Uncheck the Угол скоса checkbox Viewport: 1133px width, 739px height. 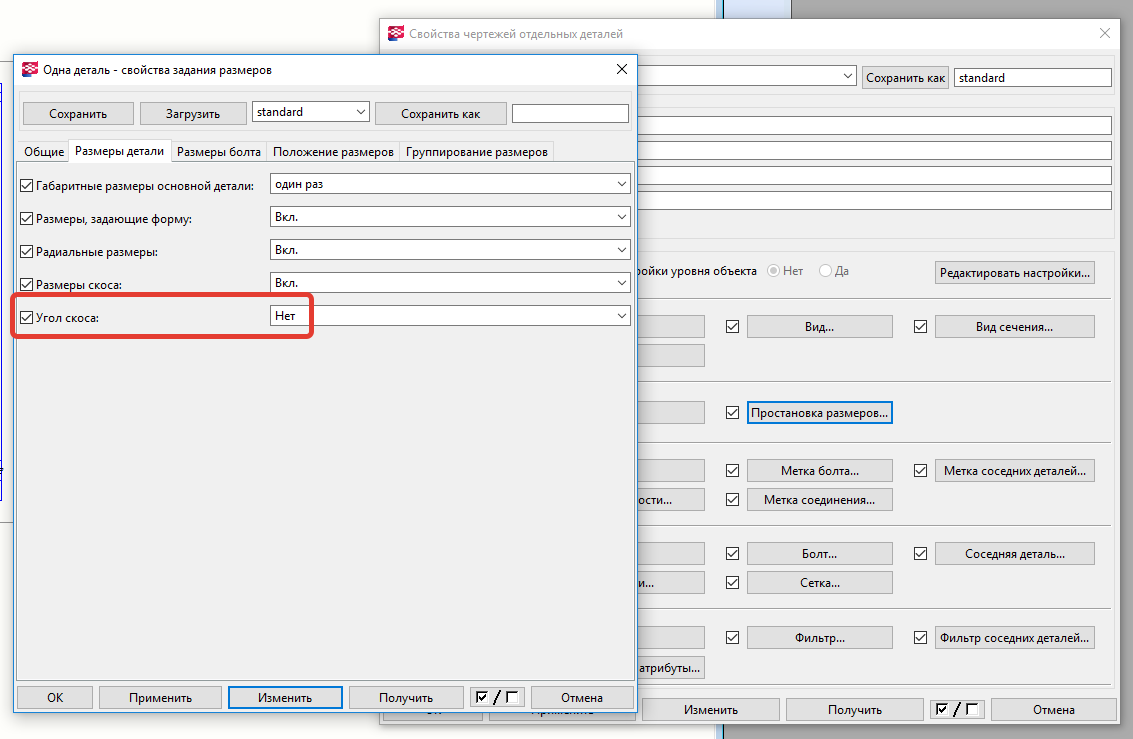point(27,317)
